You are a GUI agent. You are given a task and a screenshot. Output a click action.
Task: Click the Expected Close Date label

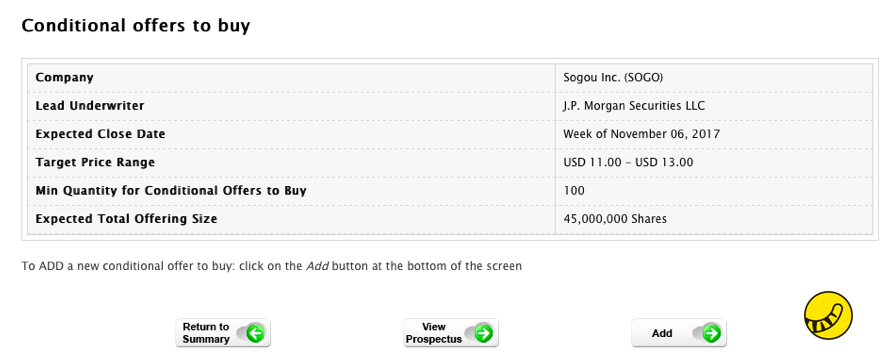pos(101,134)
